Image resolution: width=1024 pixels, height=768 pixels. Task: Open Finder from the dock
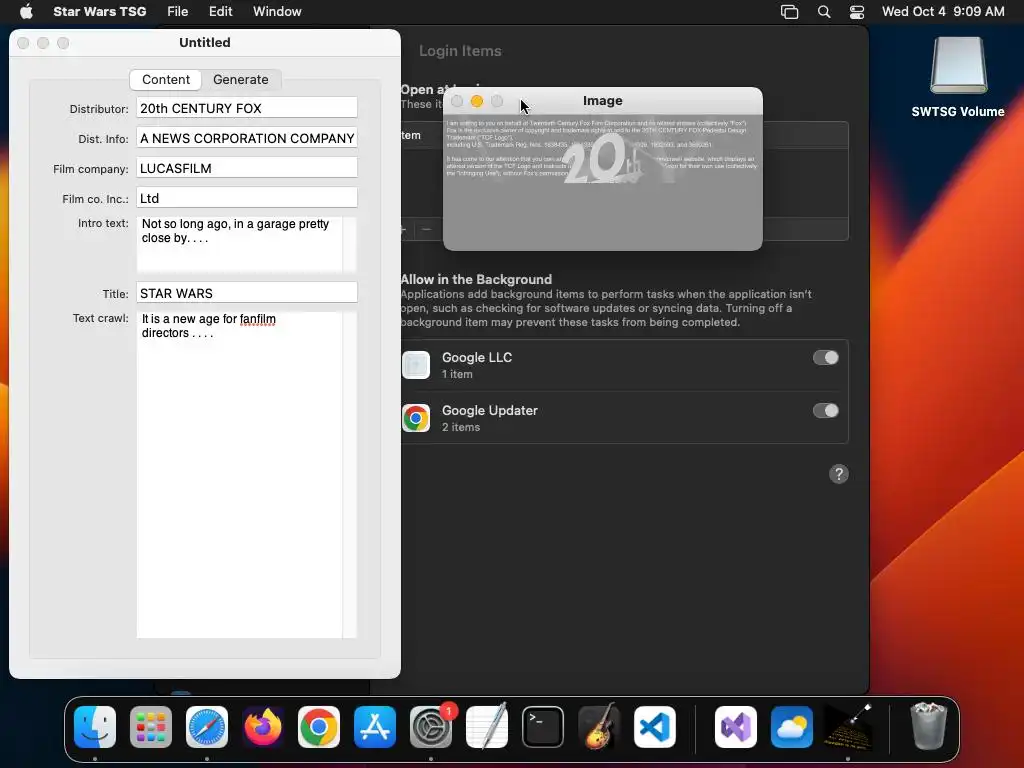click(95, 727)
